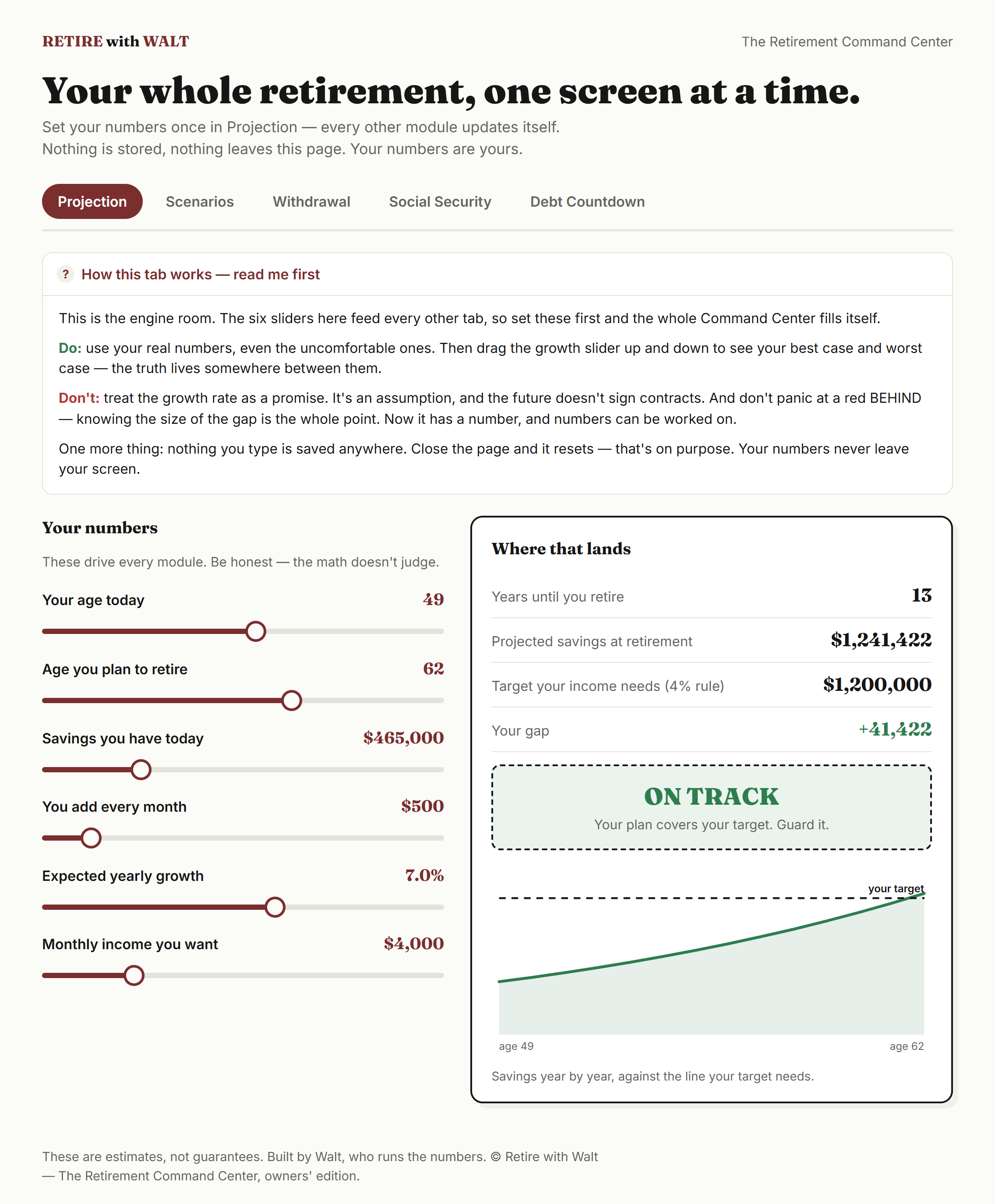Click the footer copyright text

coord(320,1166)
